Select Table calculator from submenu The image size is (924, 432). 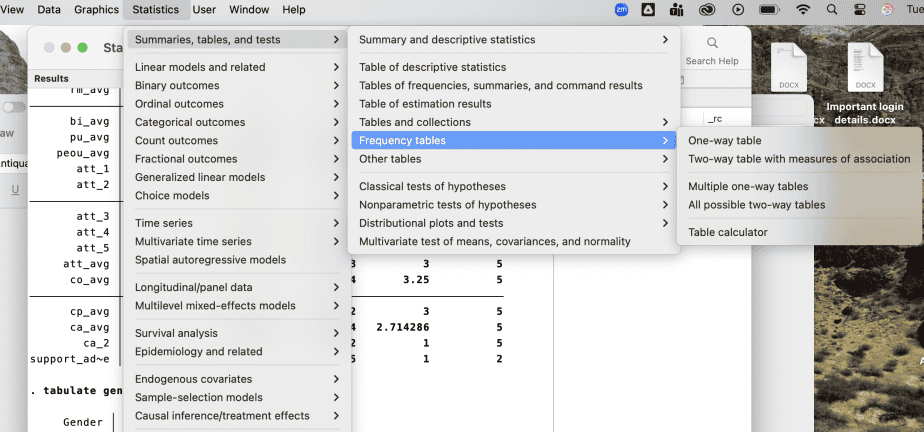tap(727, 232)
